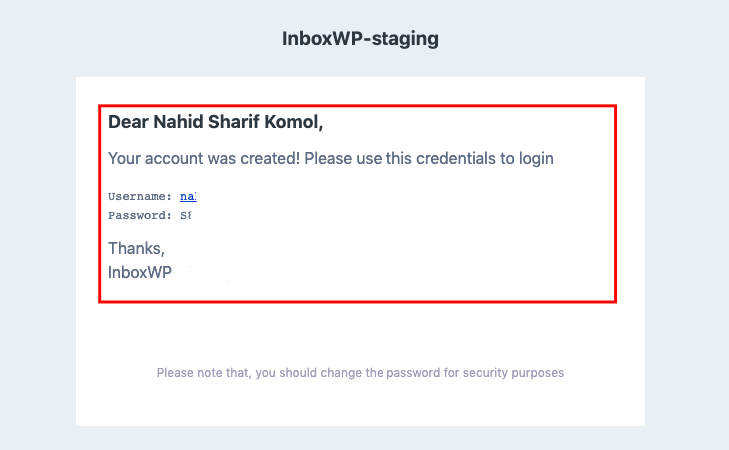The image size is (729, 450).
Task: Click the truncated password value
Action: [186, 215]
